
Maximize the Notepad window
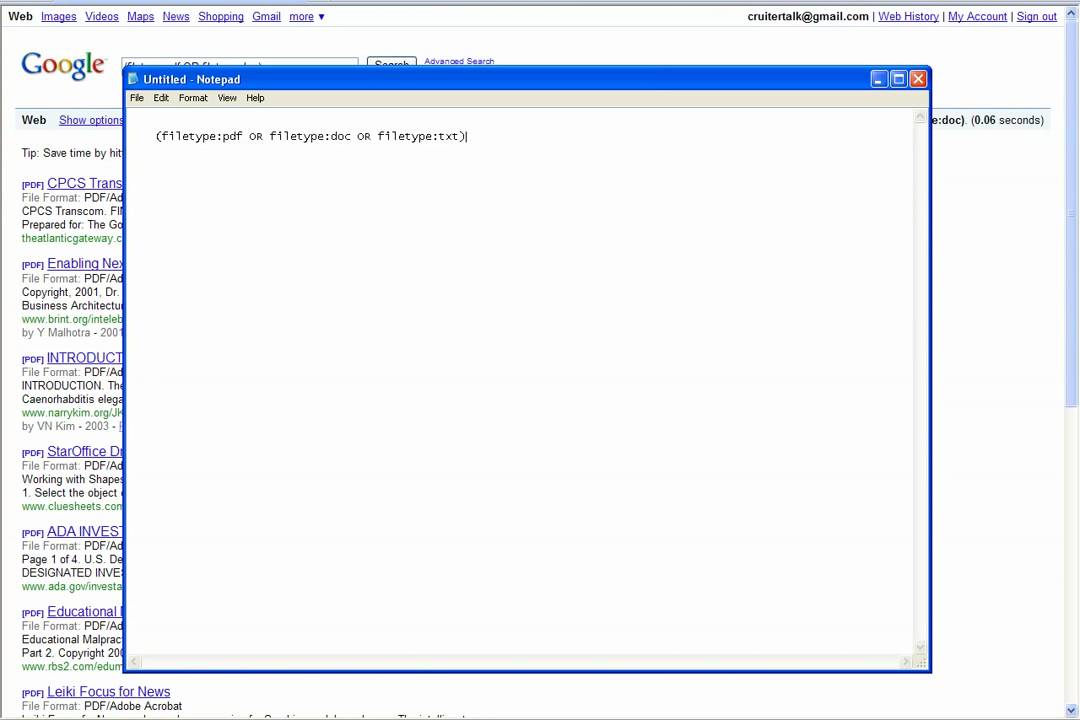(x=898, y=79)
